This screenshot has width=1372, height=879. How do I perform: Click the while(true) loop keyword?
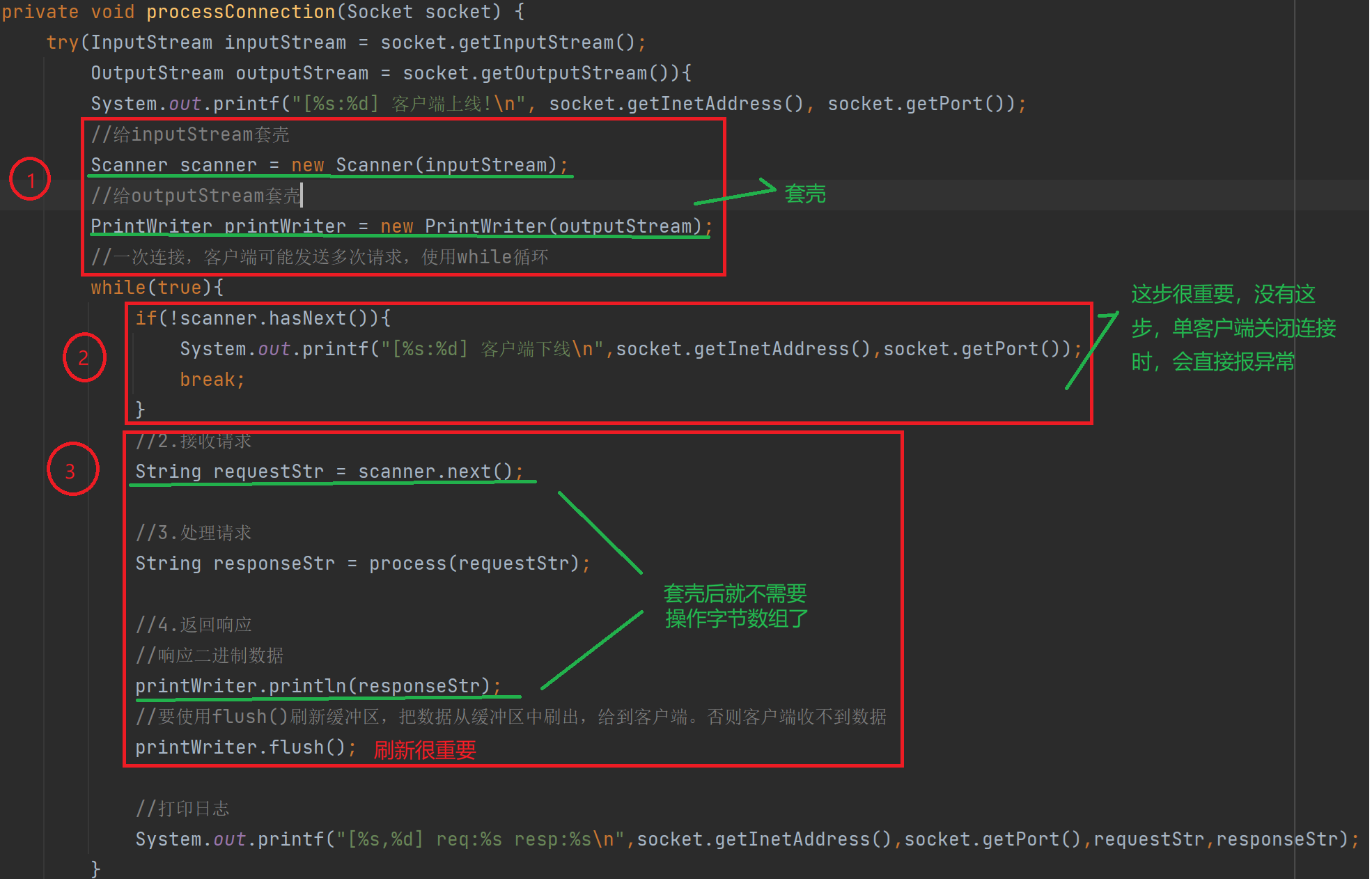tap(117, 288)
